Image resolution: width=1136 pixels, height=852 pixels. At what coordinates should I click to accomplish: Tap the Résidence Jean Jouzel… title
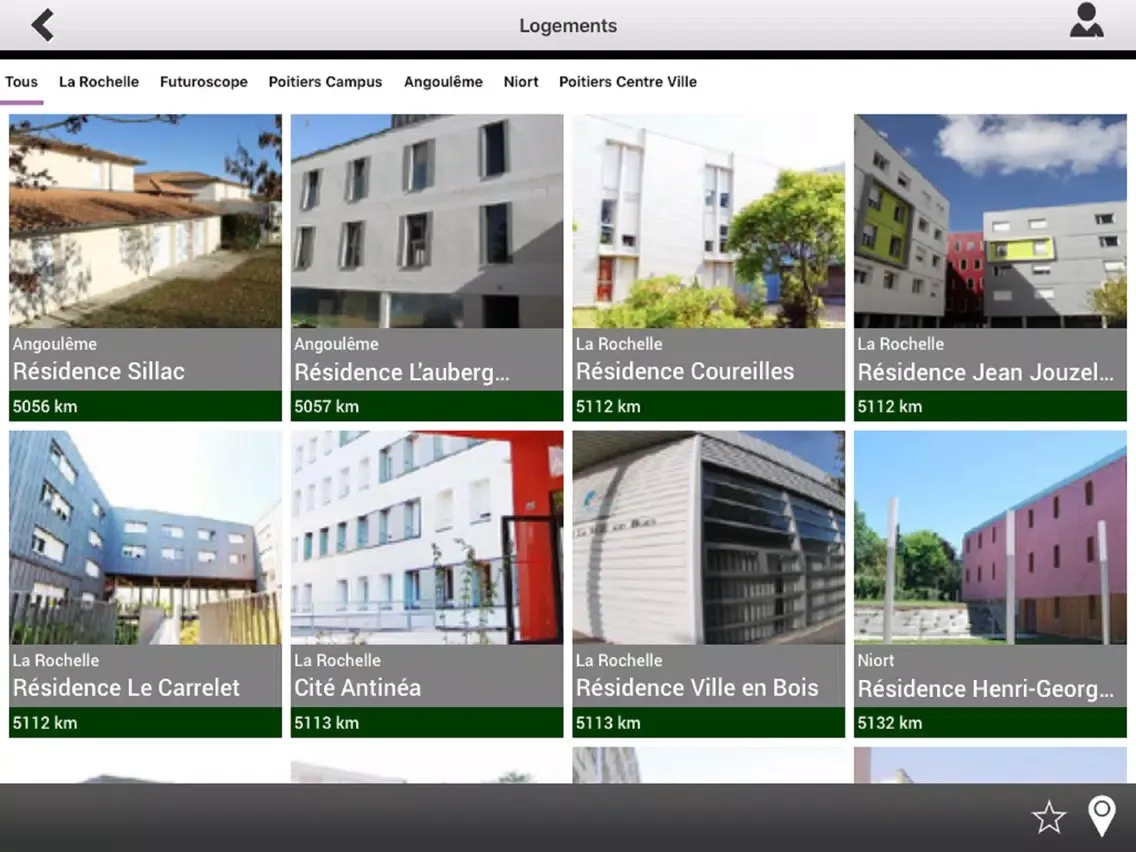(x=985, y=372)
